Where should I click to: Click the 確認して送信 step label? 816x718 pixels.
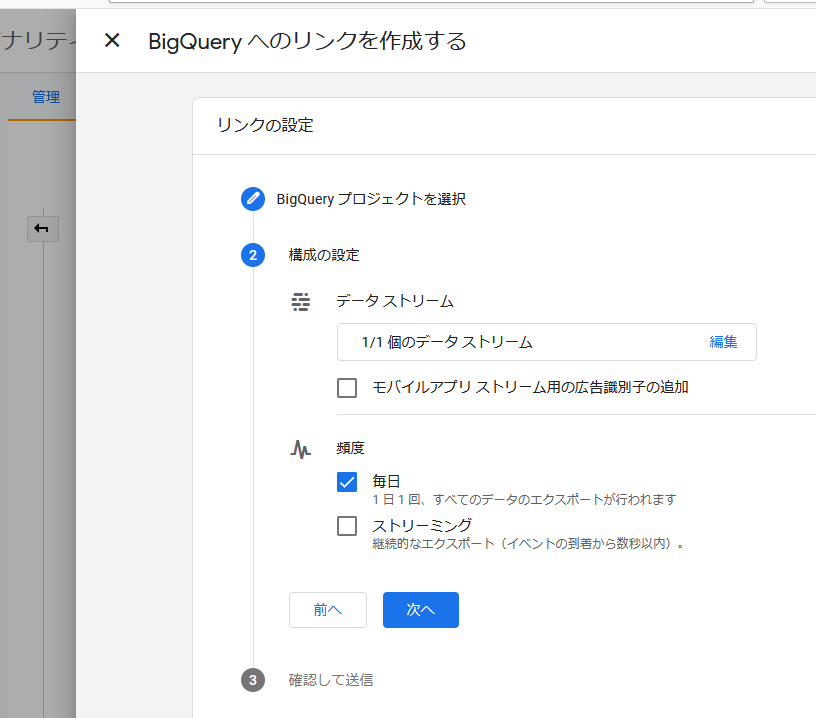tap(331, 680)
